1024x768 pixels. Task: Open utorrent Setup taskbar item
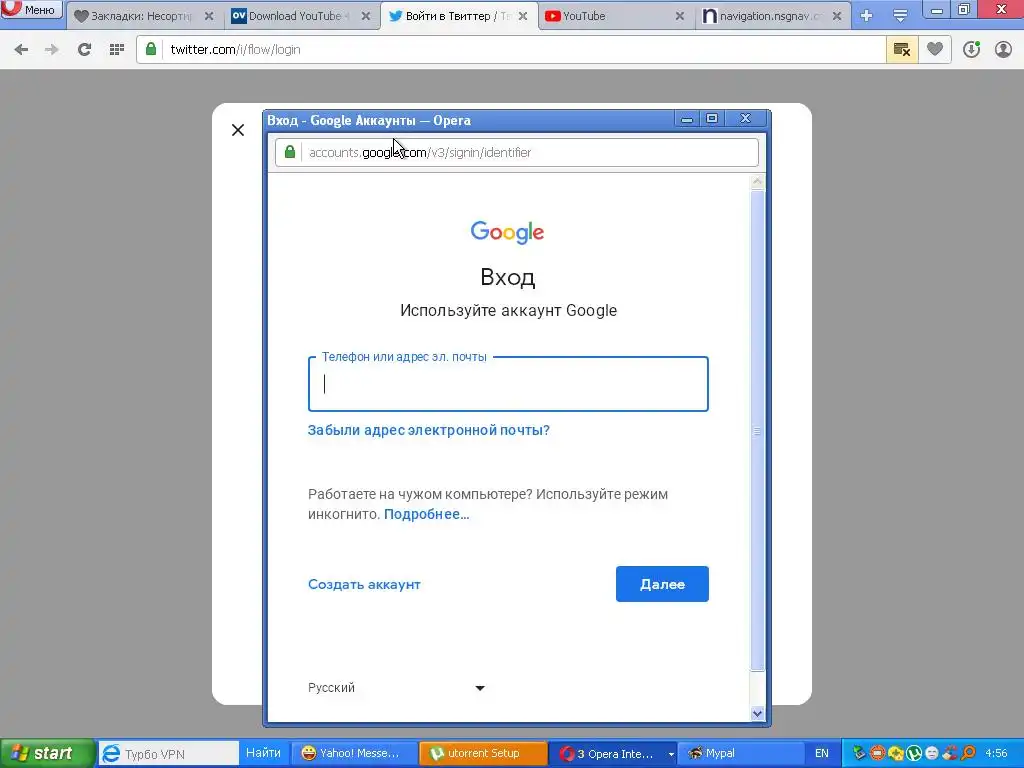[483, 754]
